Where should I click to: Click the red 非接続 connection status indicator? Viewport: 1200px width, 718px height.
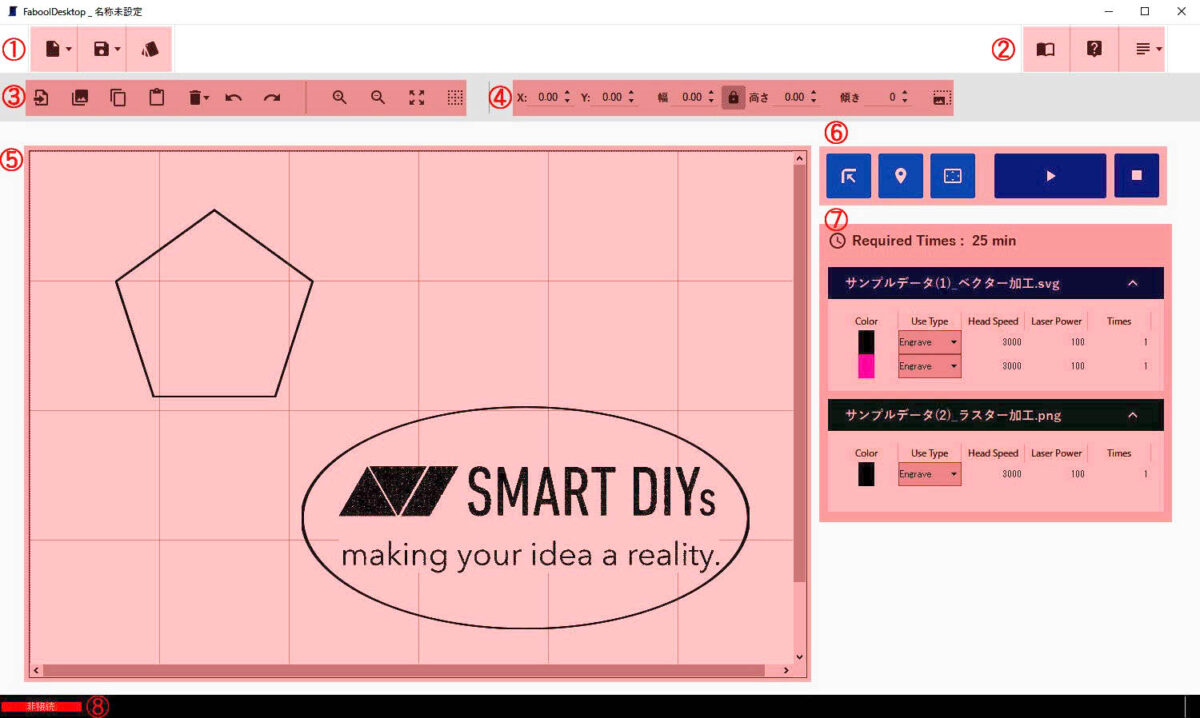tap(41, 706)
